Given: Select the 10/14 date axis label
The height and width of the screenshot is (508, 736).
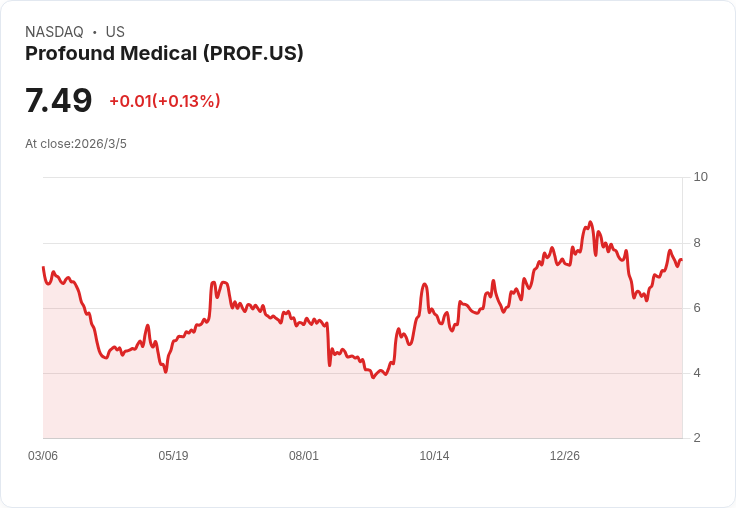Looking at the screenshot, I should 434,456.
